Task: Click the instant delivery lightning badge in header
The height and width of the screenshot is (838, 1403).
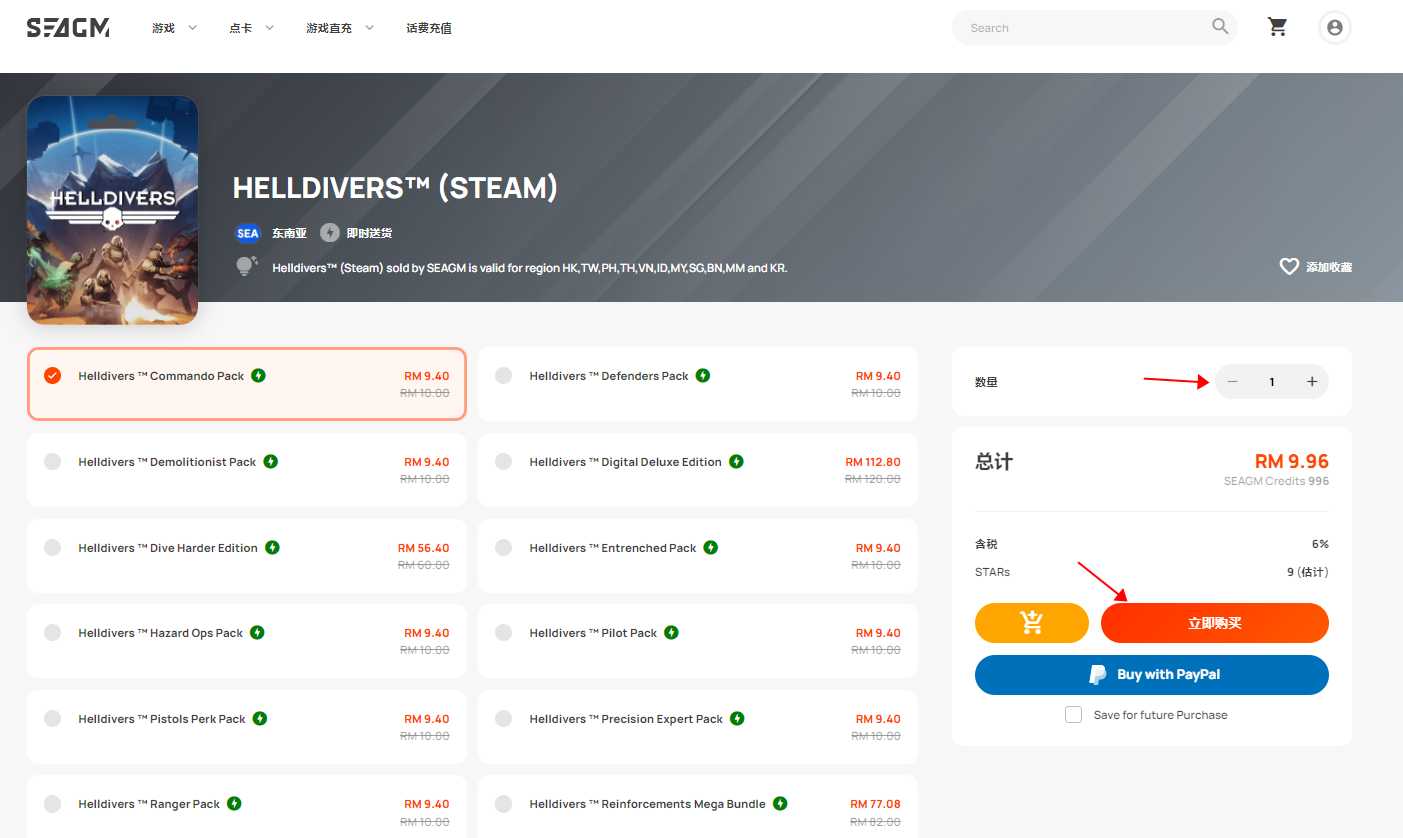Action: click(330, 233)
